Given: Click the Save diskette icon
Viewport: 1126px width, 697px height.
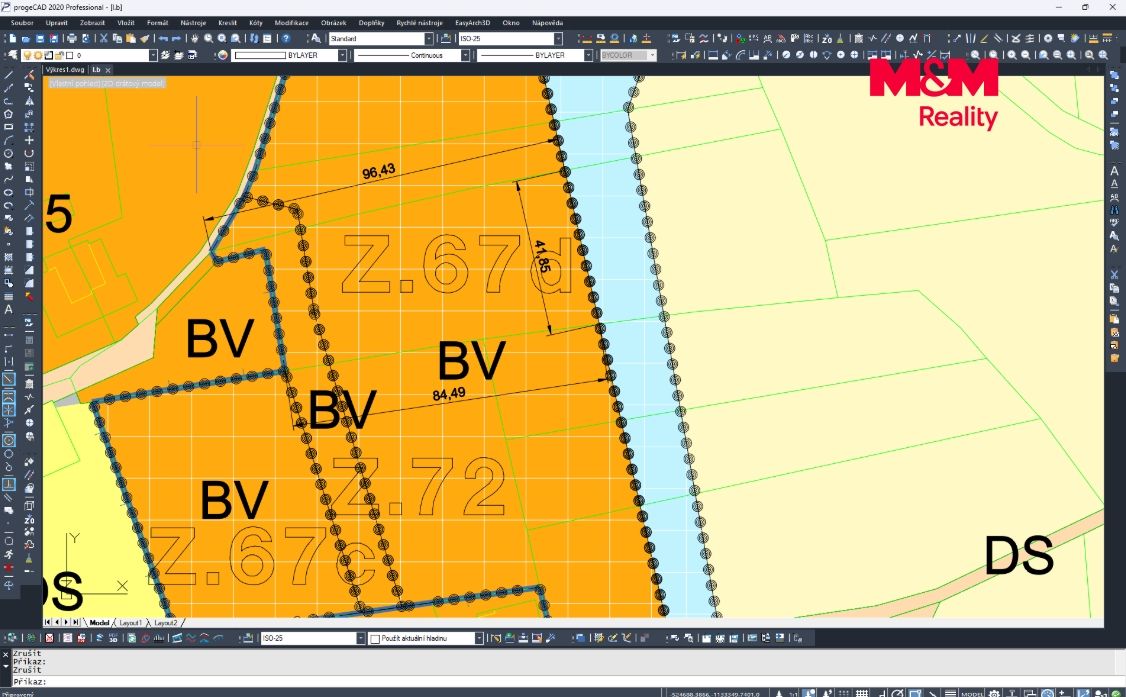Looking at the screenshot, I should 39,39.
